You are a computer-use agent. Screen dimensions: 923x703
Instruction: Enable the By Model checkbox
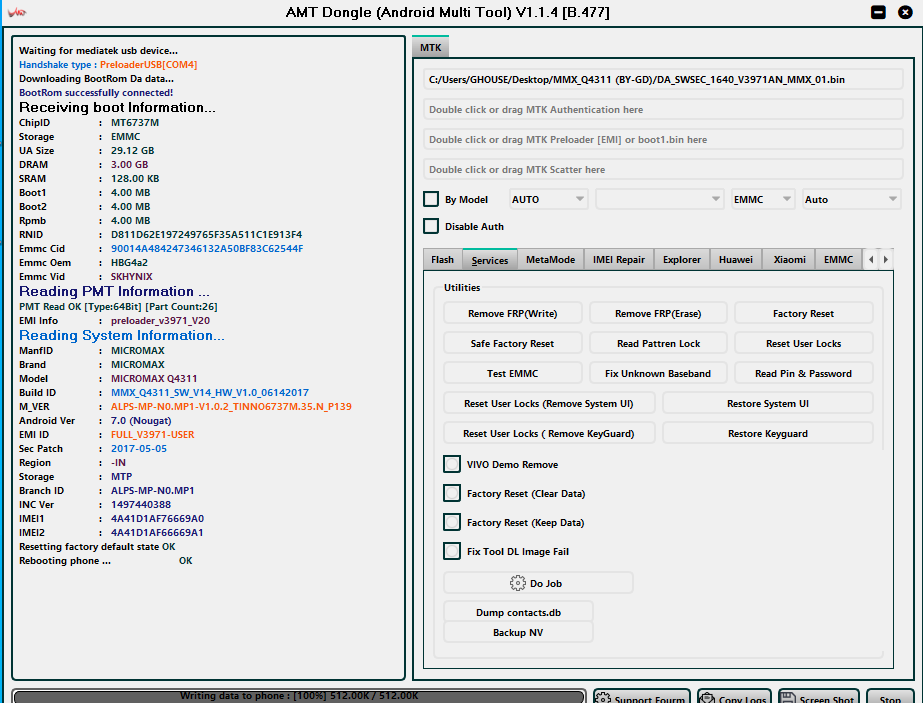(431, 199)
